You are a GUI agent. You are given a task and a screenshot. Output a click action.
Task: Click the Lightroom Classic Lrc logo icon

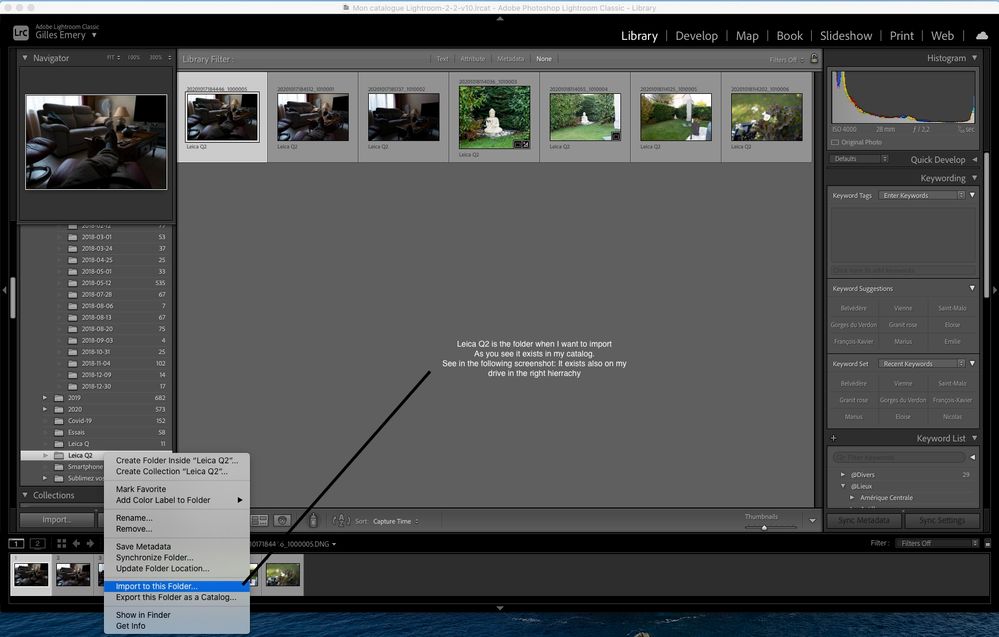pos(21,33)
